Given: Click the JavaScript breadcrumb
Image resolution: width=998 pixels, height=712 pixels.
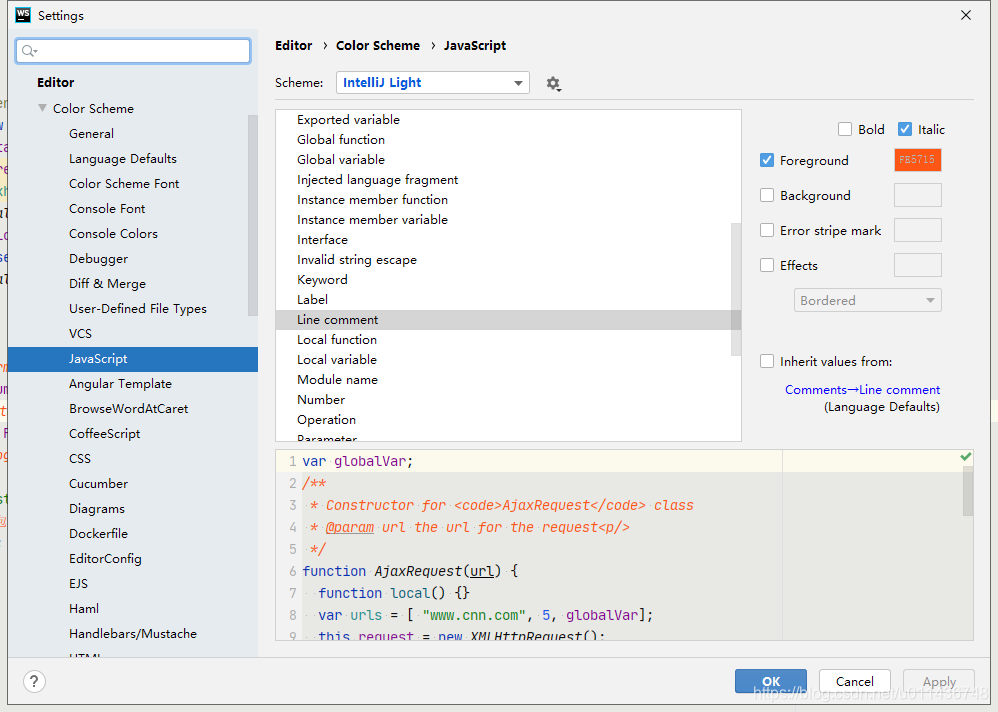Looking at the screenshot, I should click(x=475, y=46).
